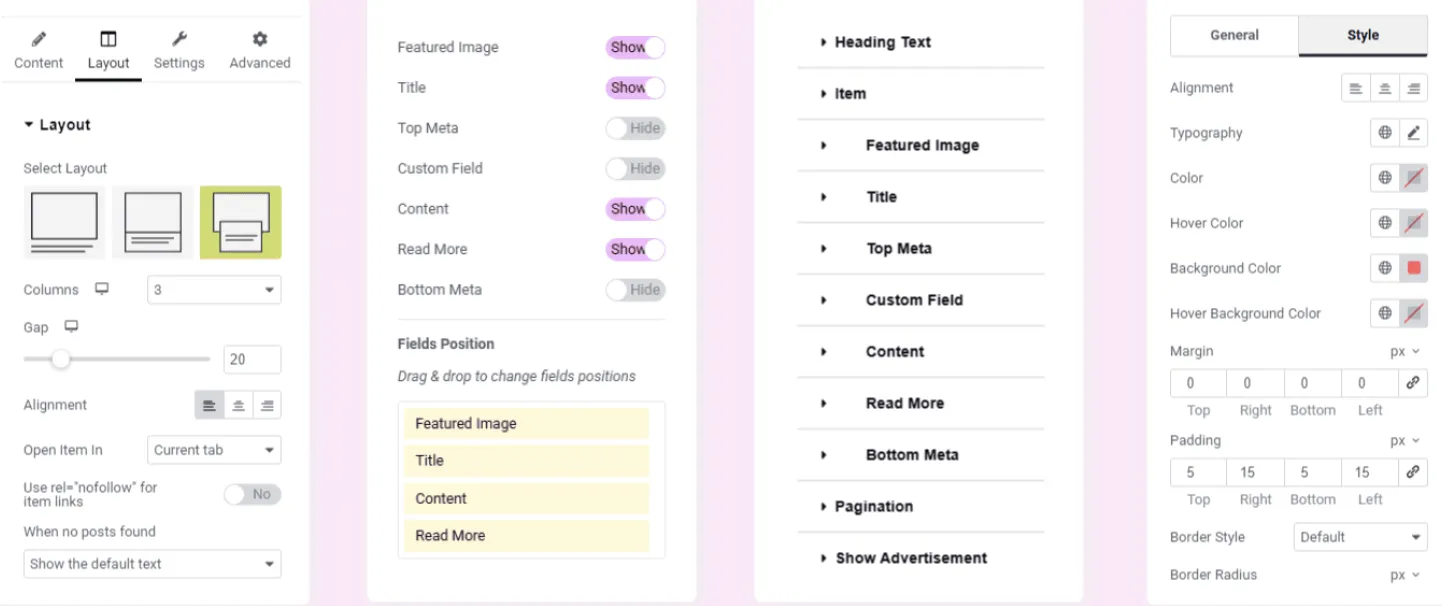Click the Gap value field showing 20
Viewport: 1442px width, 606px height.
(252, 360)
